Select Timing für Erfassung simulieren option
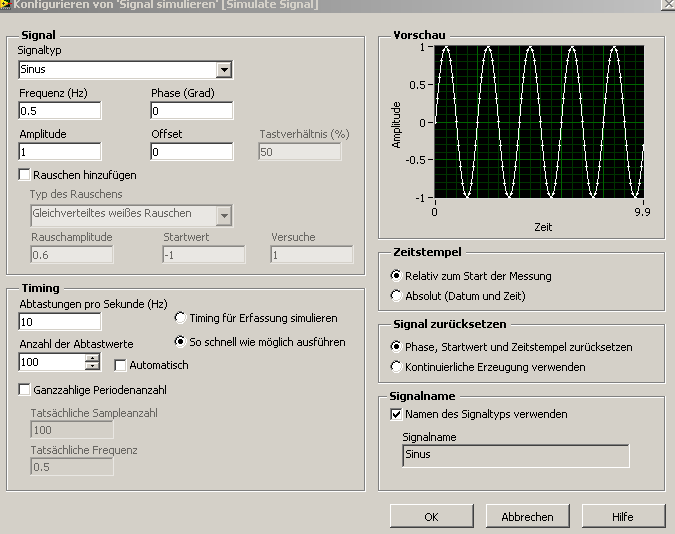The image size is (675, 534). point(180,318)
